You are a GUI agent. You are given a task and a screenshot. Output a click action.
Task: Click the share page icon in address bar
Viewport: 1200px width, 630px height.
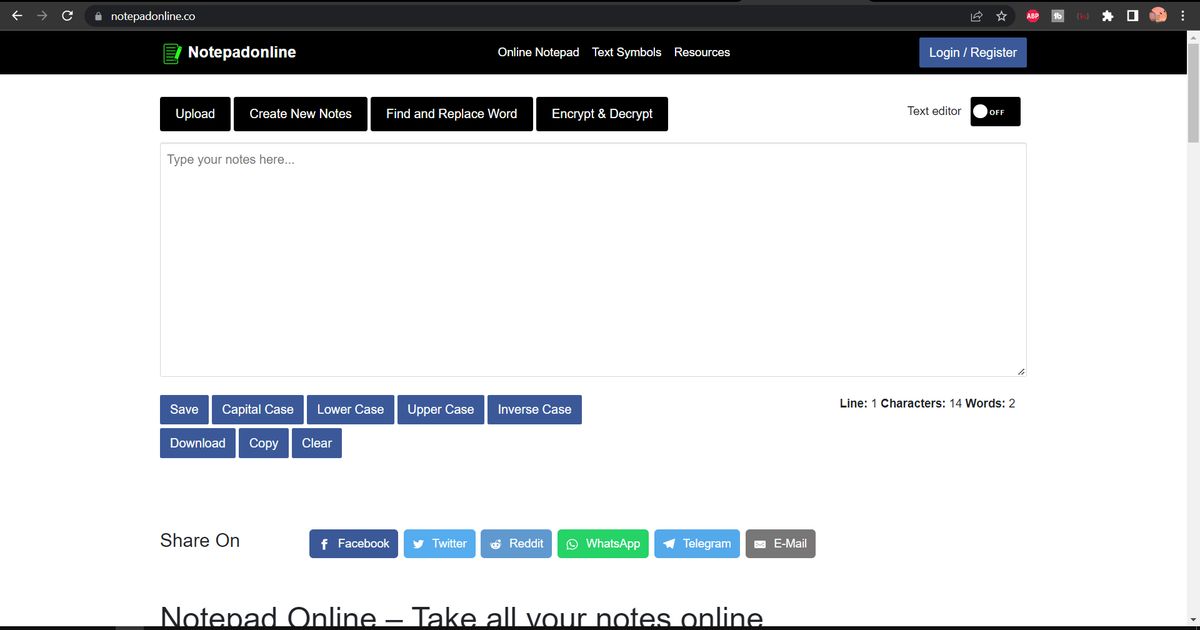point(976,16)
